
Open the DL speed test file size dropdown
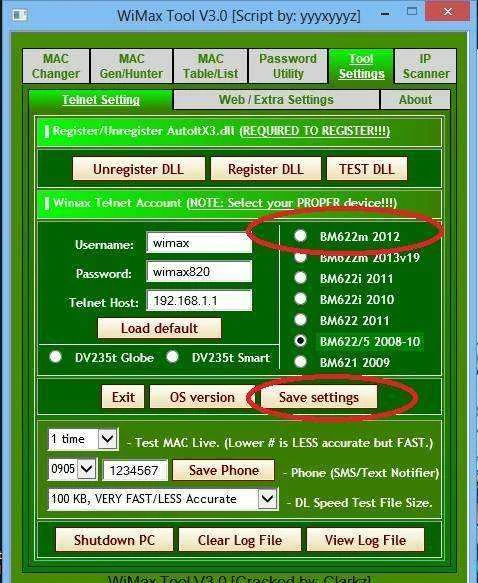point(268,499)
